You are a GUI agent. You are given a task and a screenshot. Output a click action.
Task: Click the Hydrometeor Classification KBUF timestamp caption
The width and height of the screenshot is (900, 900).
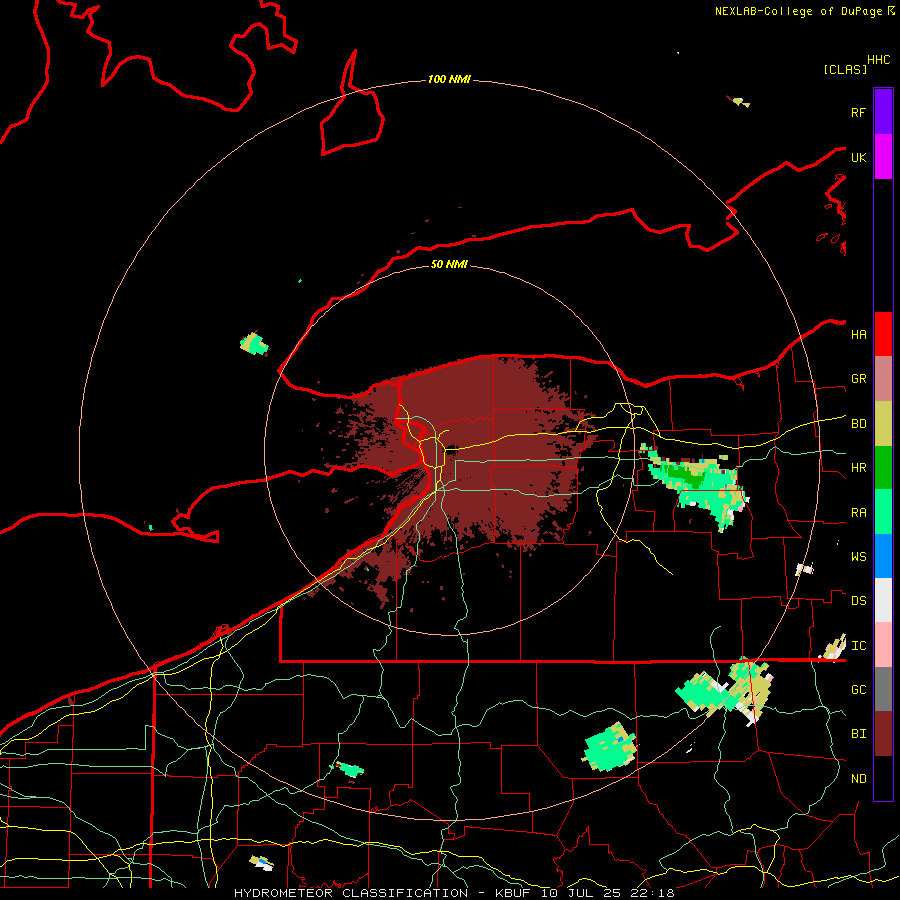coord(454,893)
